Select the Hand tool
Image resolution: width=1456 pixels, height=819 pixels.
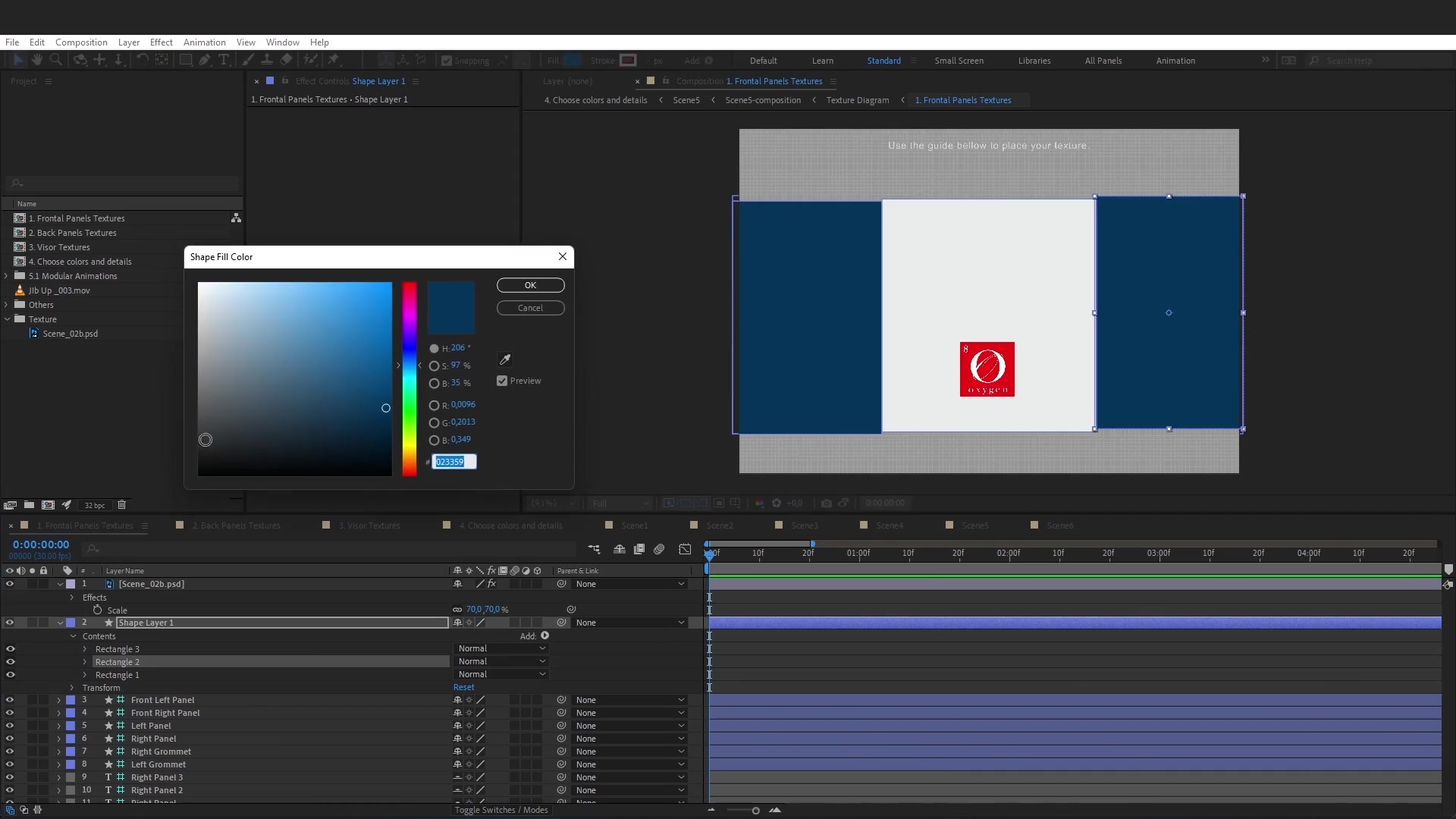tap(36, 60)
